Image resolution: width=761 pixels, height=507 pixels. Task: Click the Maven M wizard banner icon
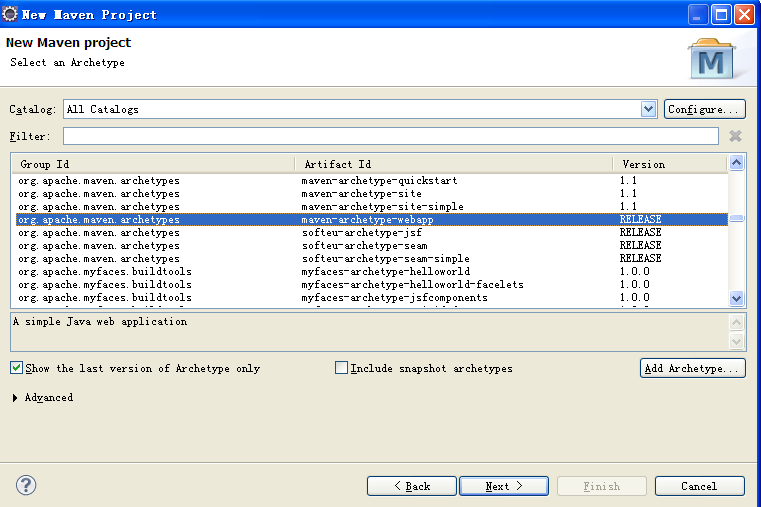click(x=711, y=59)
